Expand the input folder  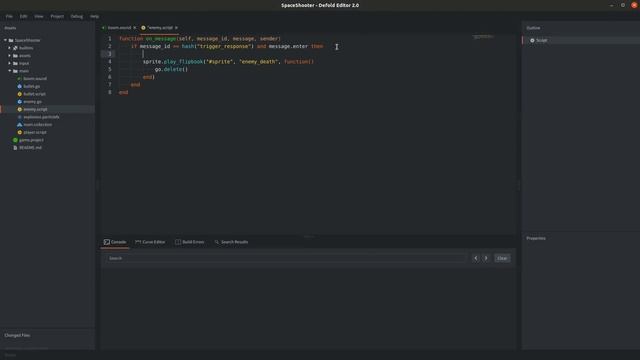[x=9, y=63]
